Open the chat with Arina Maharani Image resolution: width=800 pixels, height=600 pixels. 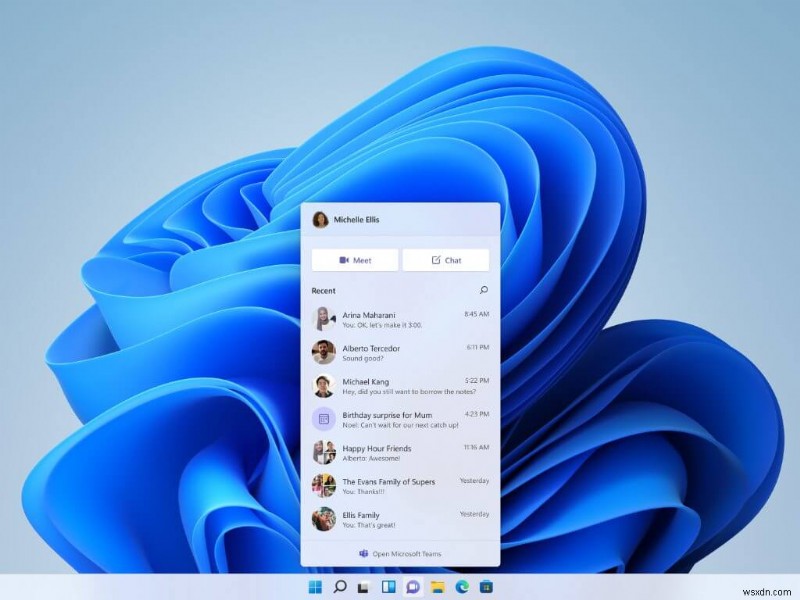400,320
